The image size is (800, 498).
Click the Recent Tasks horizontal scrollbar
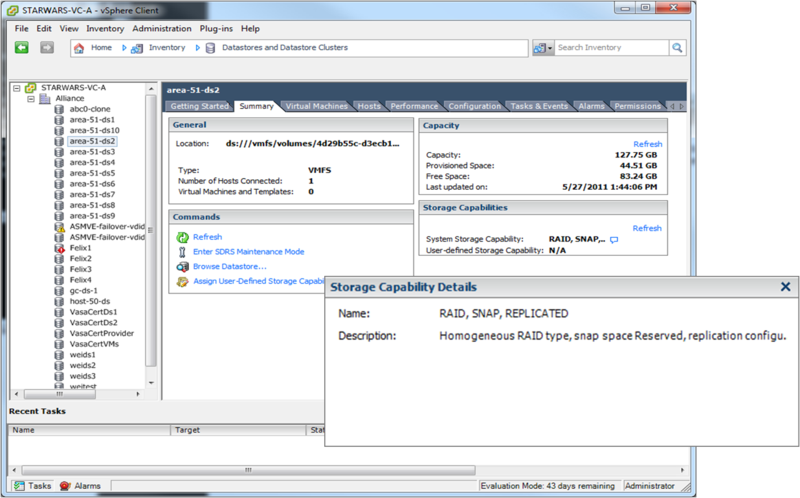pos(248,470)
